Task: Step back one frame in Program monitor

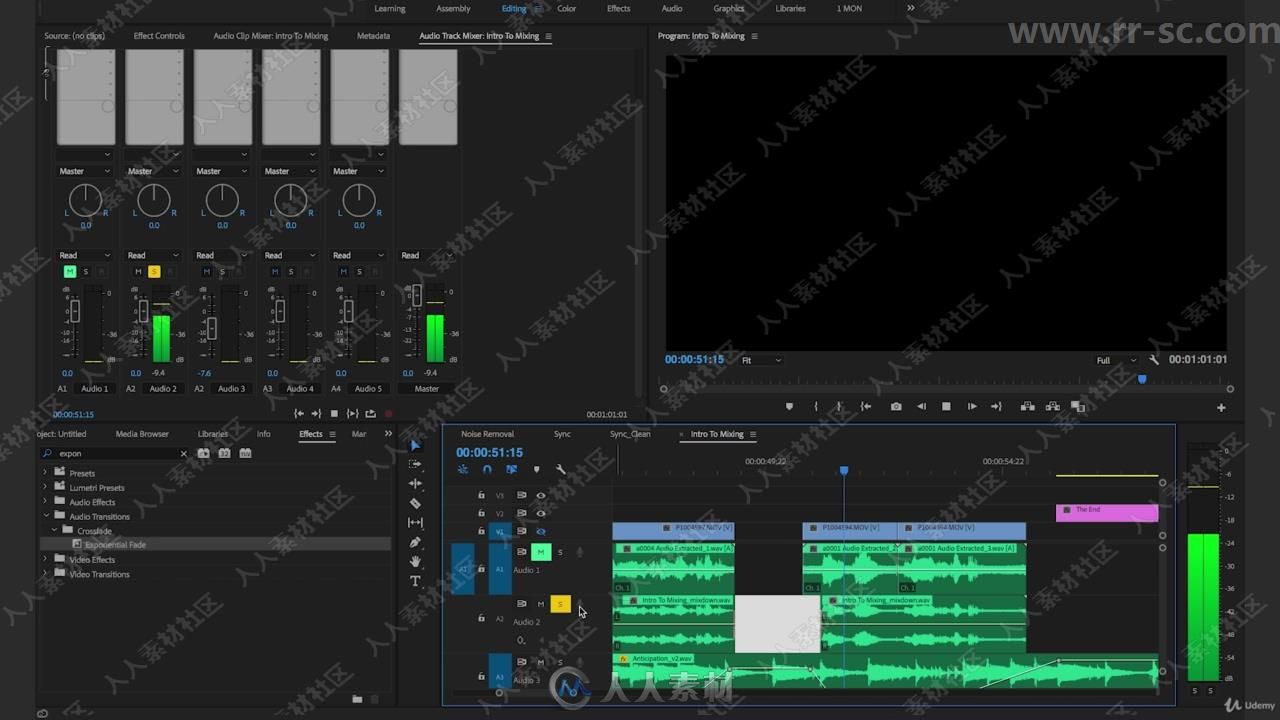Action: (x=921, y=406)
